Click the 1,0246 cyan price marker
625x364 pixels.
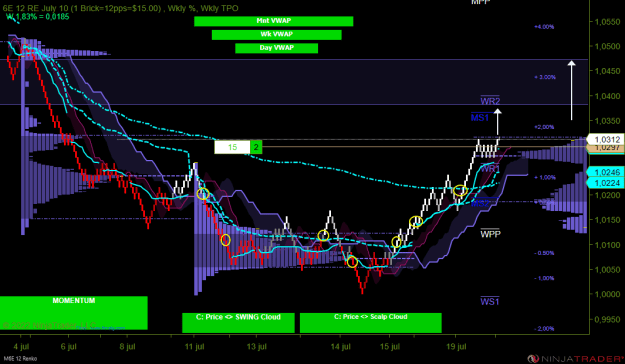[x=606, y=172]
